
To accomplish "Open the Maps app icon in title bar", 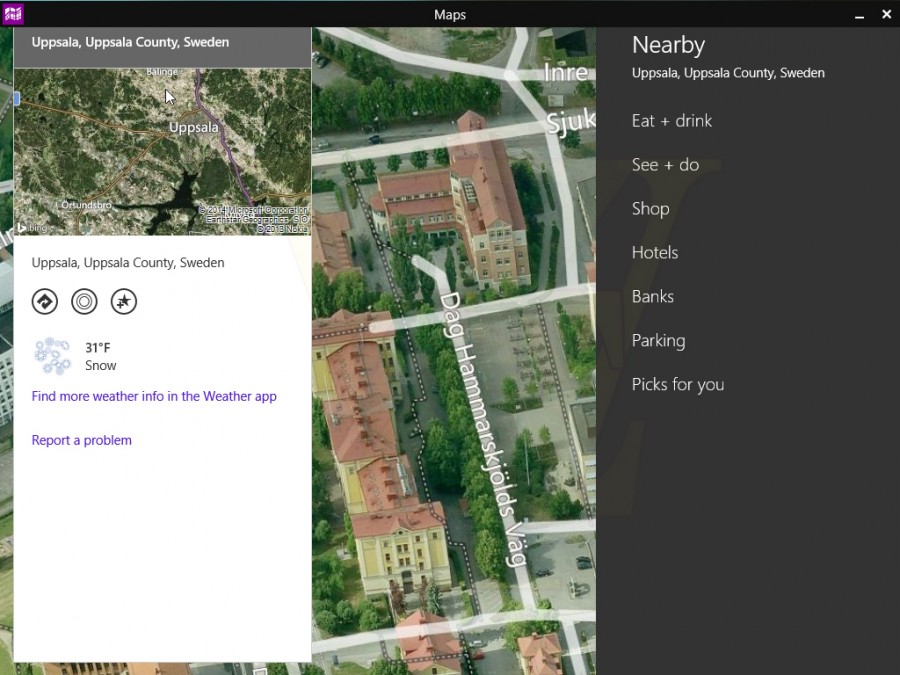I will tap(13, 14).
